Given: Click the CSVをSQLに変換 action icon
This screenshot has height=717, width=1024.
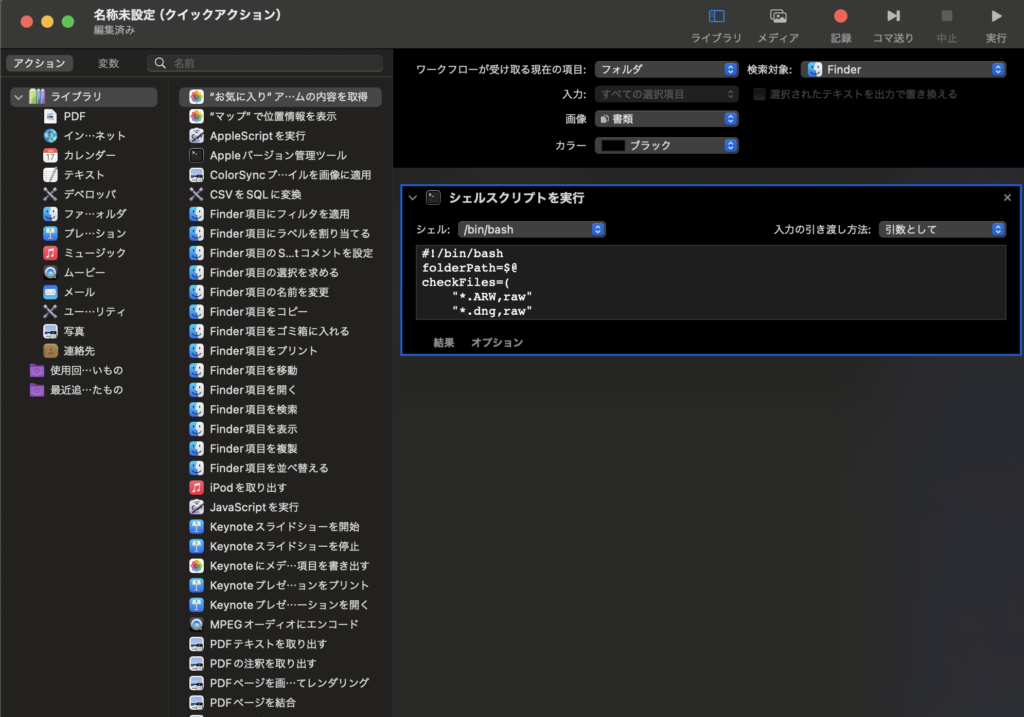Looking at the screenshot, I should (x=197, y=195).
